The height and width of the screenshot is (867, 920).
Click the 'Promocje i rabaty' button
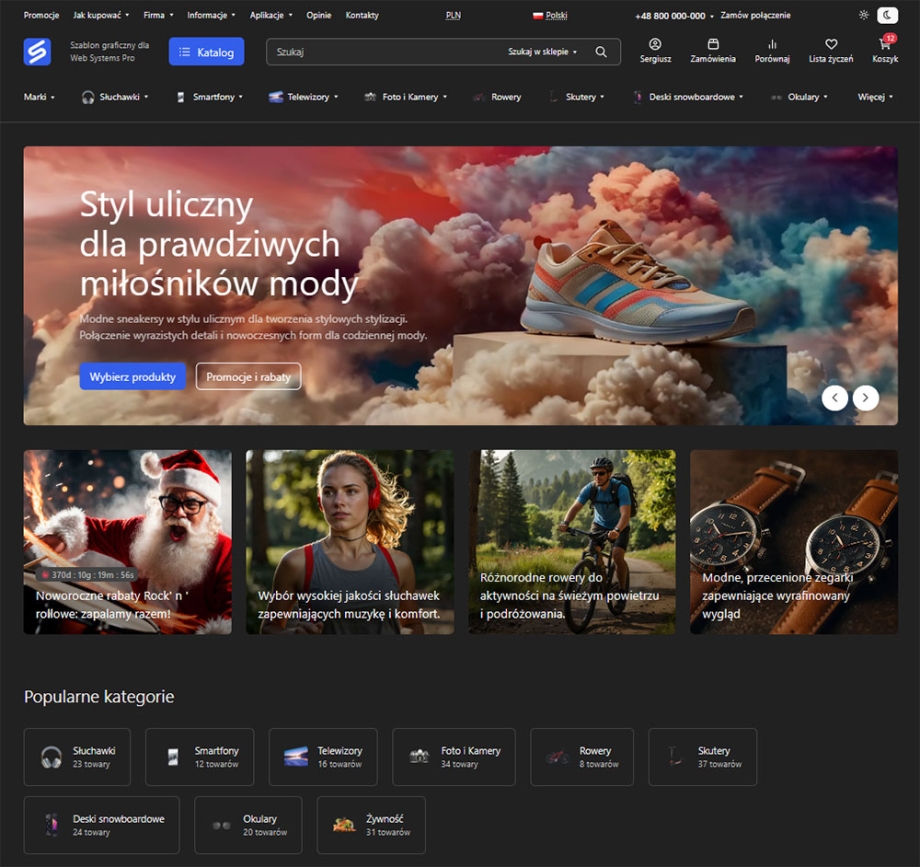248,377
